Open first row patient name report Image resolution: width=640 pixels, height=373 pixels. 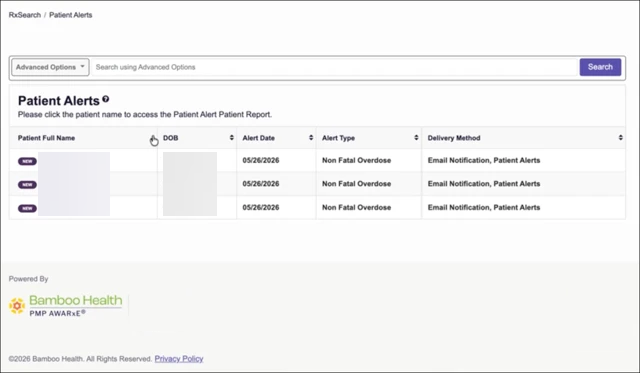pyautogui.click(x=74, y=160)
